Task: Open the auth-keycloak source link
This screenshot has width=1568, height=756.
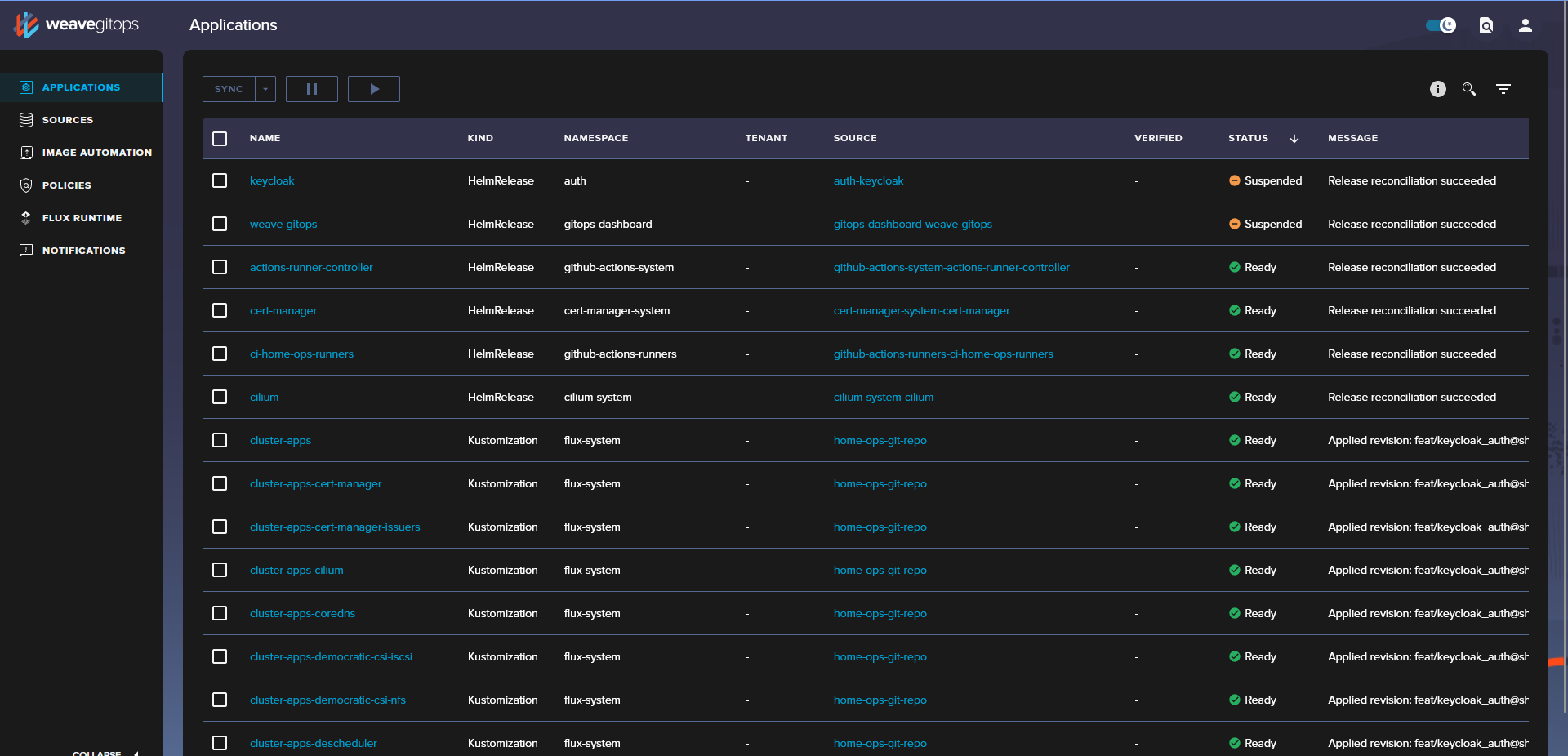Action: (x=868, y=180)
